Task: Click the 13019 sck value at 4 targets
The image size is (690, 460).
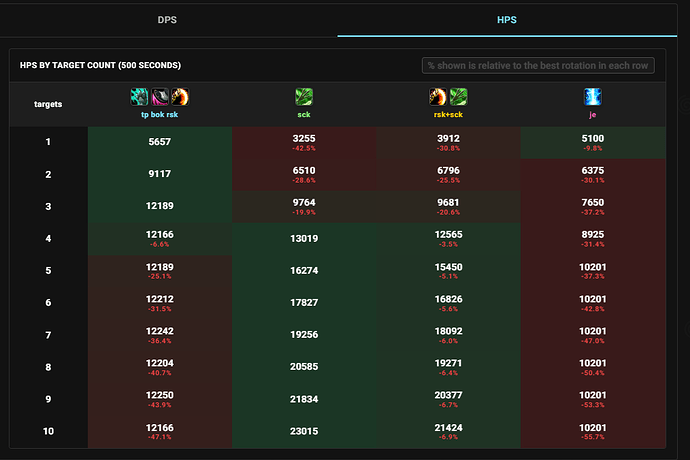Action: [304, 239]
